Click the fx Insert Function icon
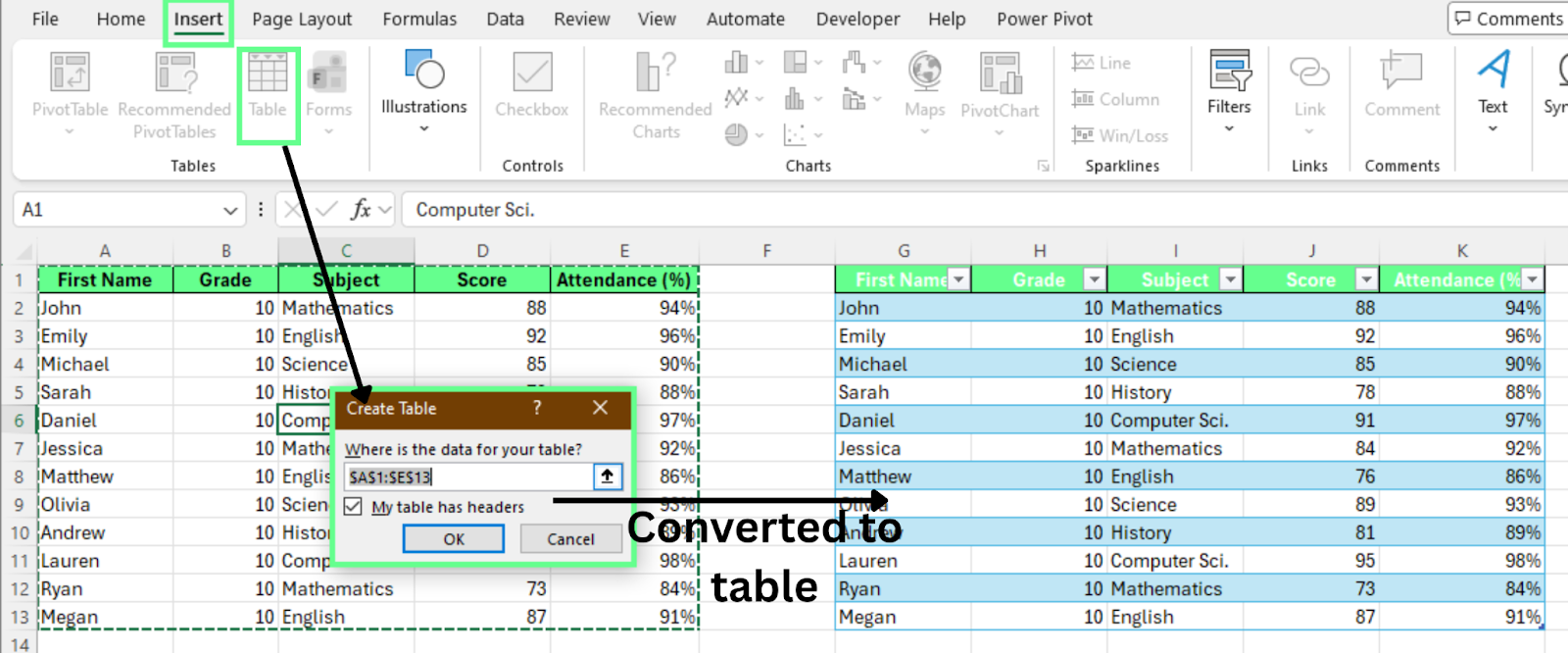1568x653 pixels. click(361, 209)
